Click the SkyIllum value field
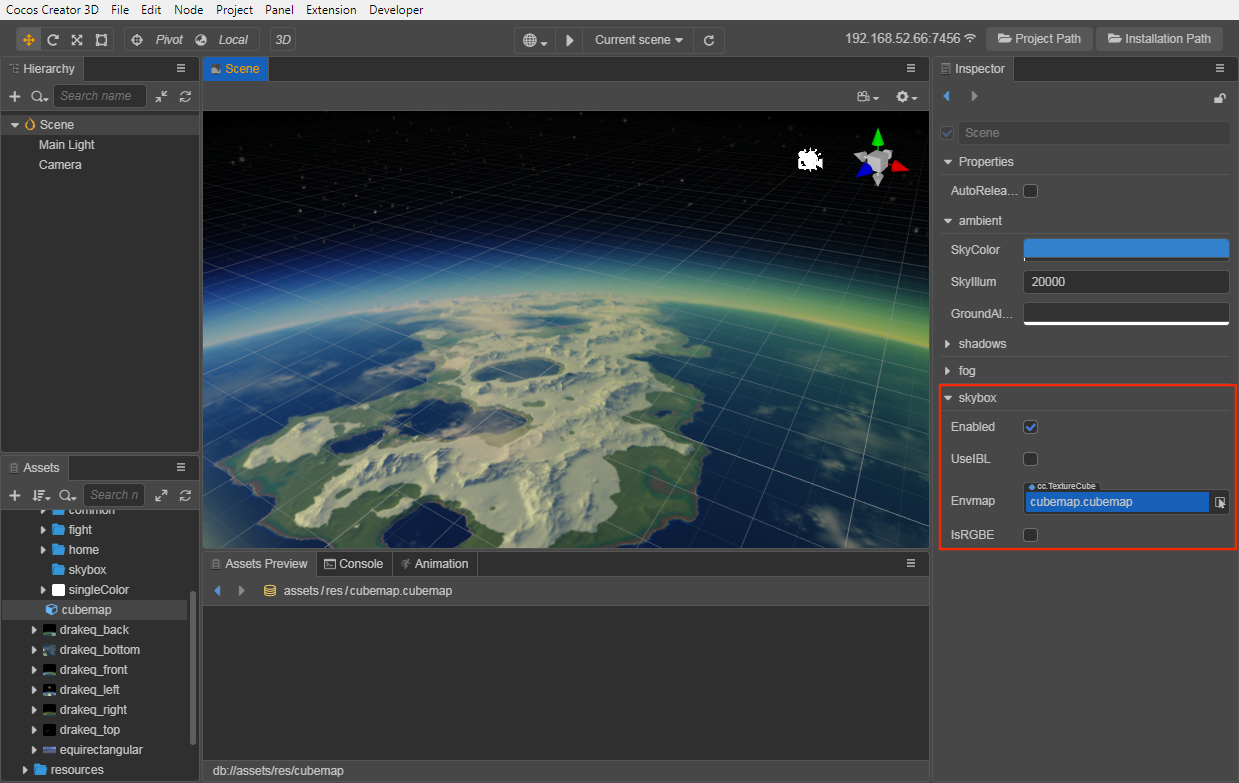Viewport: 1239px width, 783px height. [1126, 282]
